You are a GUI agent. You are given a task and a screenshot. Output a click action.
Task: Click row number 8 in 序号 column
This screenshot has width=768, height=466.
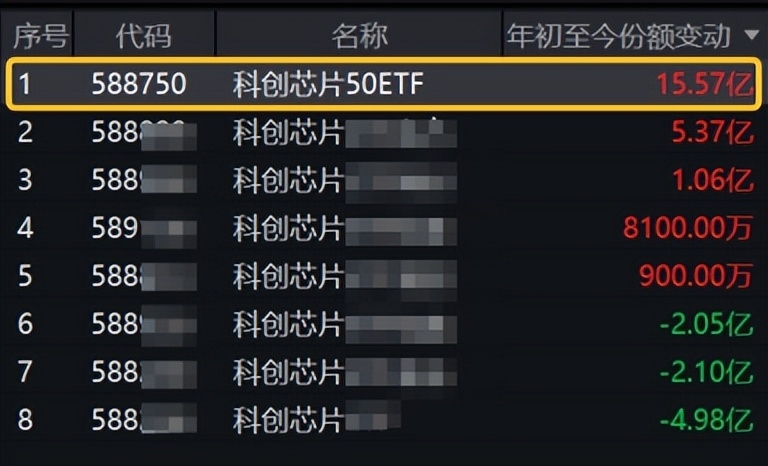tap(25, 419)
